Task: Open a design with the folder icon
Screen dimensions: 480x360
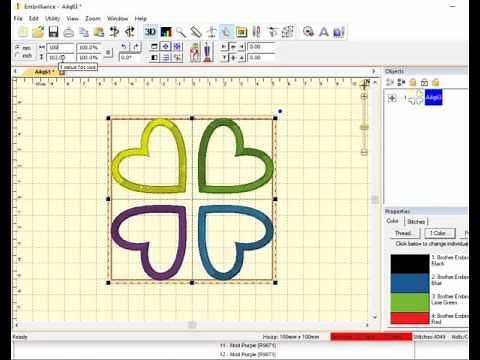Action: click(38, 32)
